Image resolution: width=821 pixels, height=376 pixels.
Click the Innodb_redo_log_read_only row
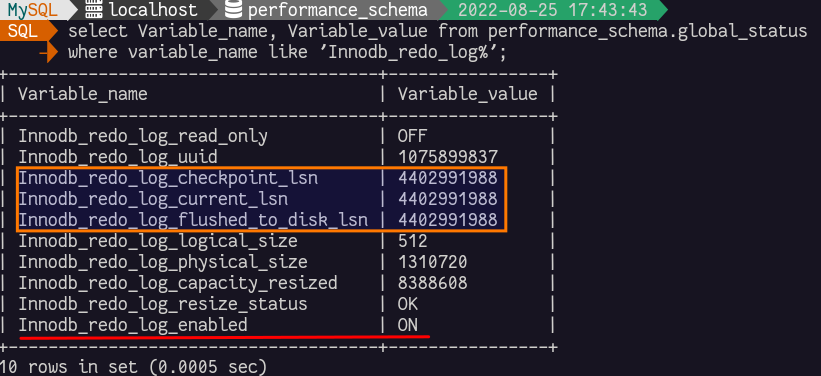click(278, 136)
